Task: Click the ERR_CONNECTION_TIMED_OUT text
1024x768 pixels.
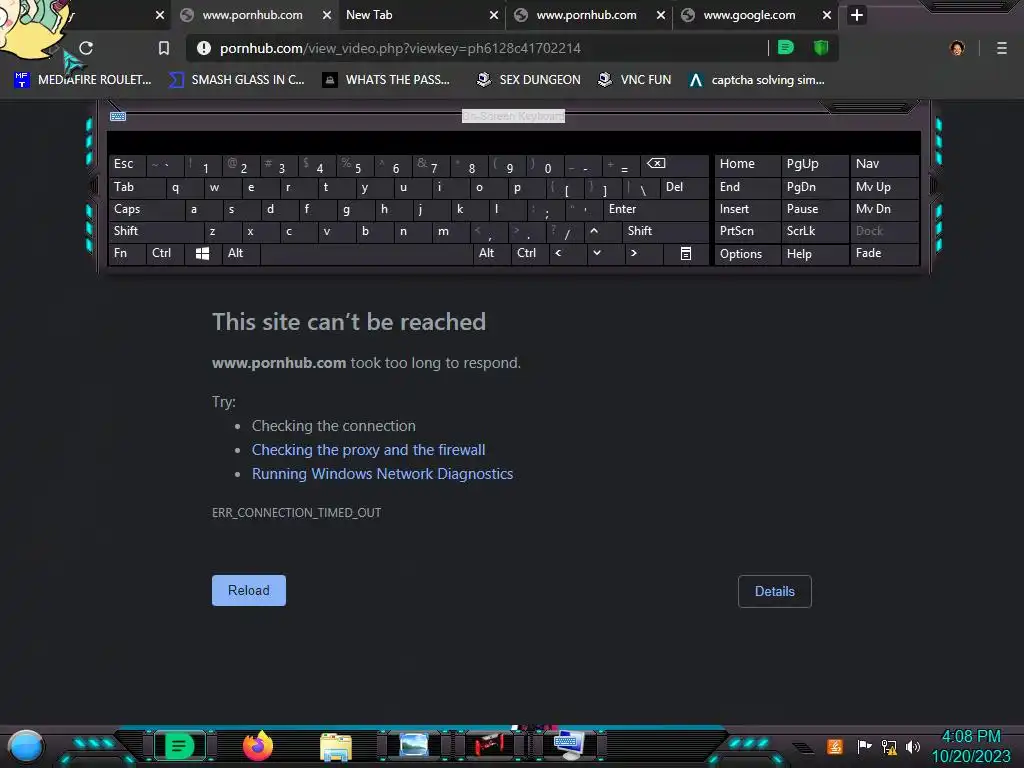Action: coord(296,513)
